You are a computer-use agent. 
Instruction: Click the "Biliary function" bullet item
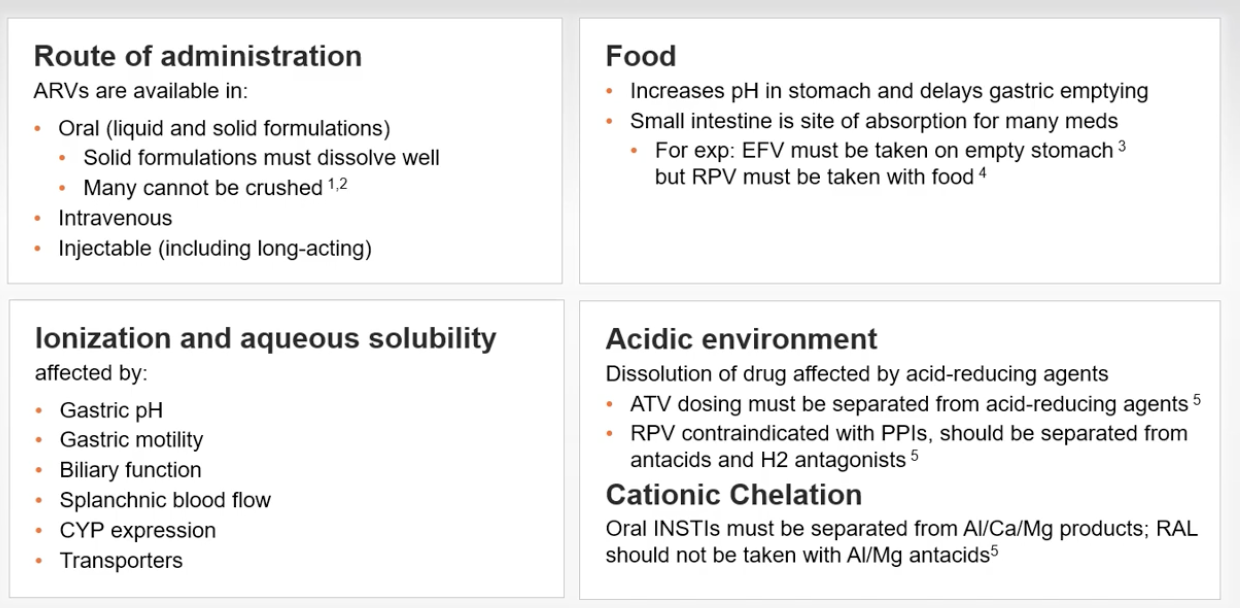130,470
